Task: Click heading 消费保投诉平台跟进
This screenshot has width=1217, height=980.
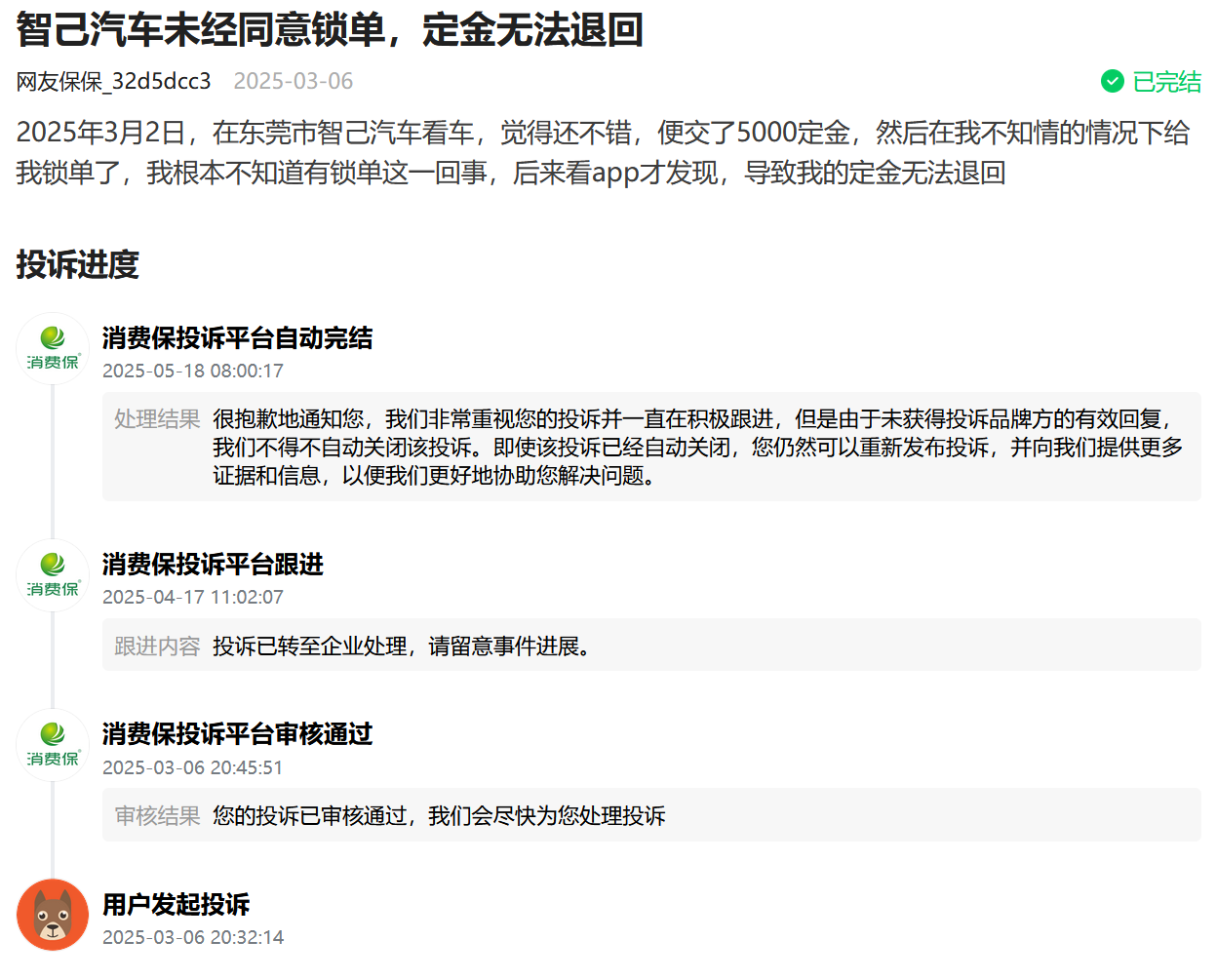Action: coord(213,565)
